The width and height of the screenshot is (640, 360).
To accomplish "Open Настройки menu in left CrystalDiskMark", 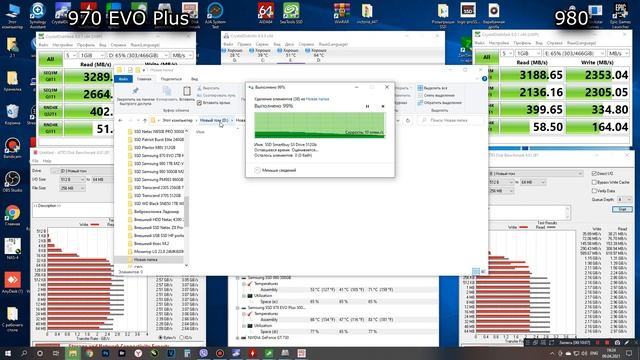I will [62, 45].
